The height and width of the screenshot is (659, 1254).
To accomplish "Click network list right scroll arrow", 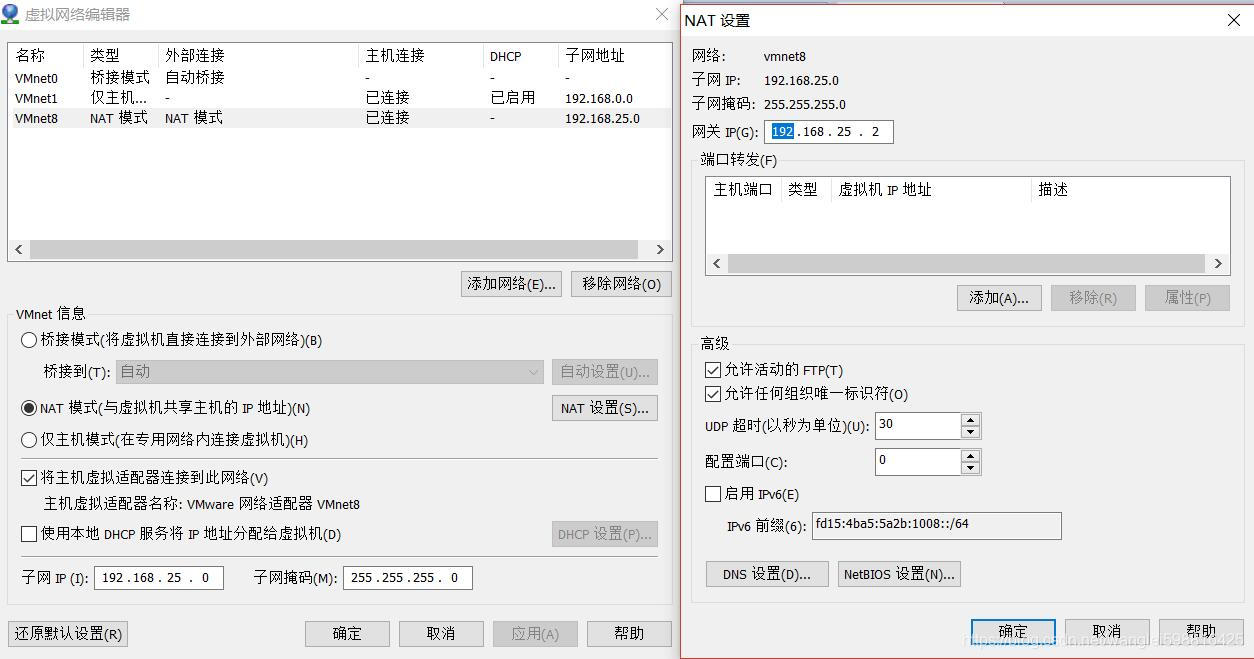I will click(660, 249).
